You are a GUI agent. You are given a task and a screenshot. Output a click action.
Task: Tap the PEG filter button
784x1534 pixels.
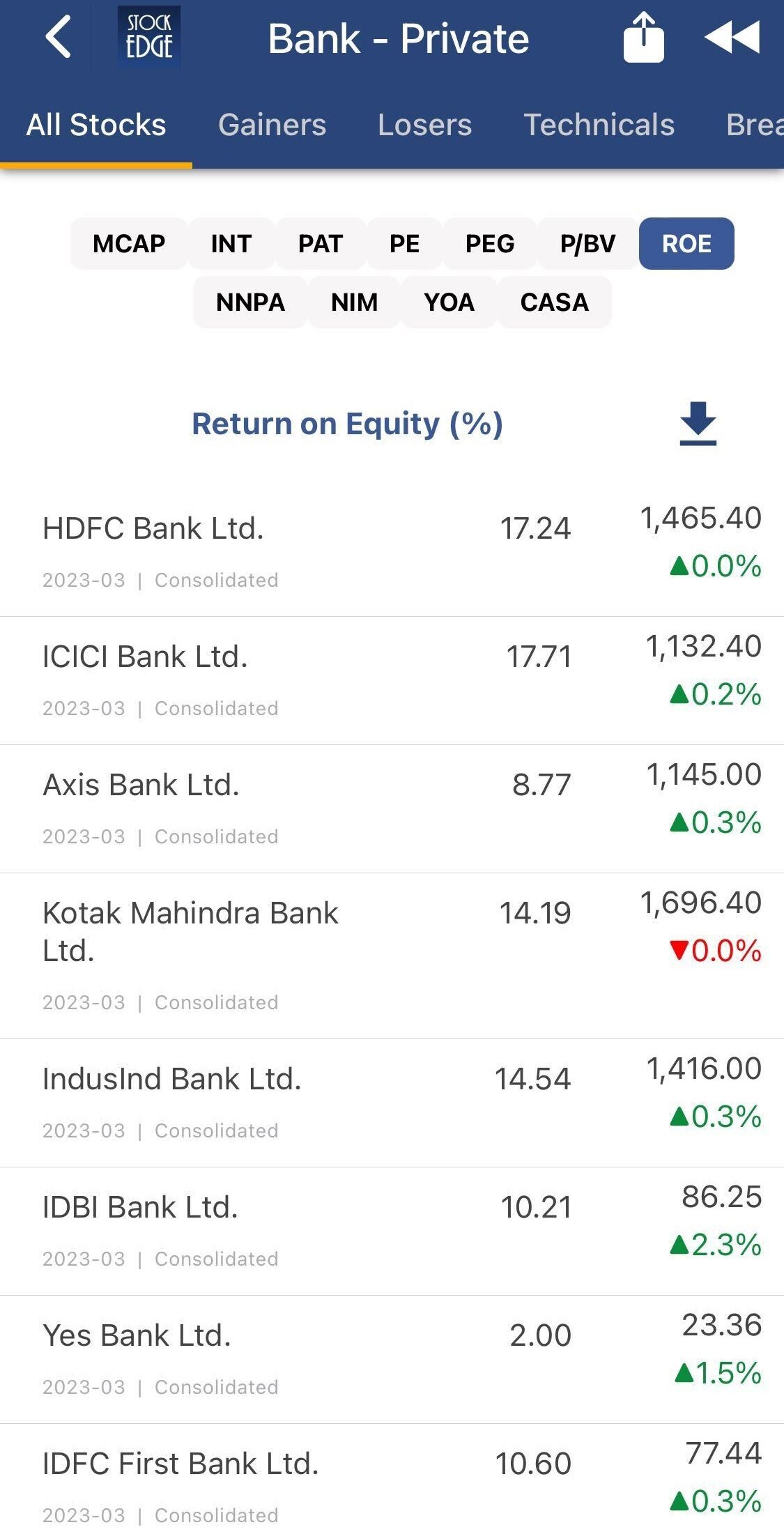[489, 244]
